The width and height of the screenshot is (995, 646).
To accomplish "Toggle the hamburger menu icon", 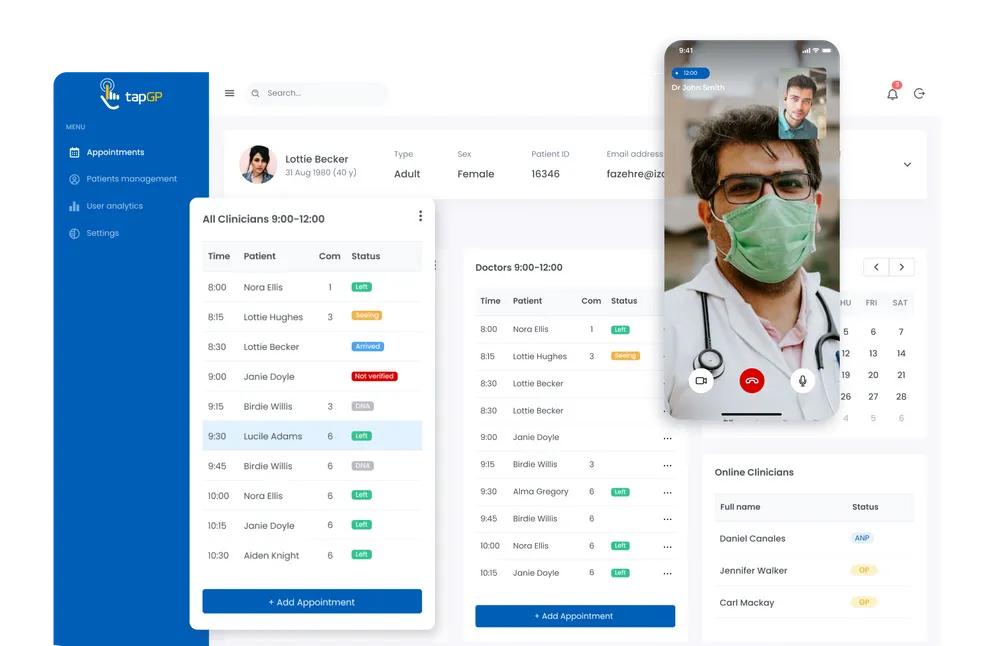I will (230, 93).
